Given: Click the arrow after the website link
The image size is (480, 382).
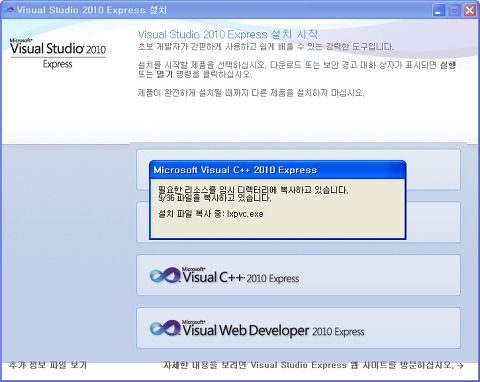Looking at the screenshot, I should click(x=460, y=365).
